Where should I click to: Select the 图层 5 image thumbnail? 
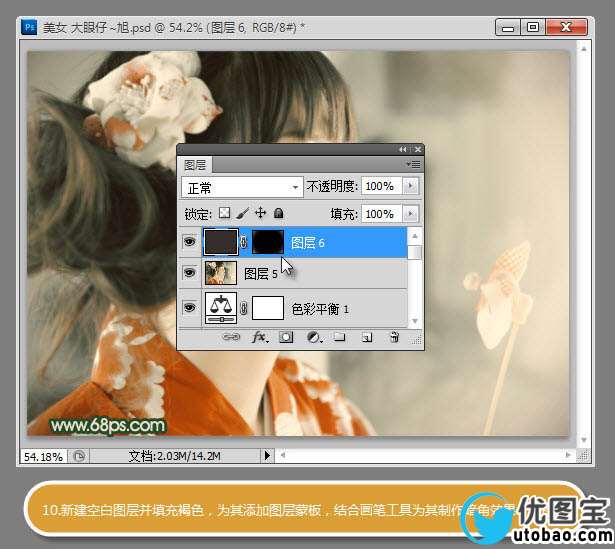tap(221, 273)
